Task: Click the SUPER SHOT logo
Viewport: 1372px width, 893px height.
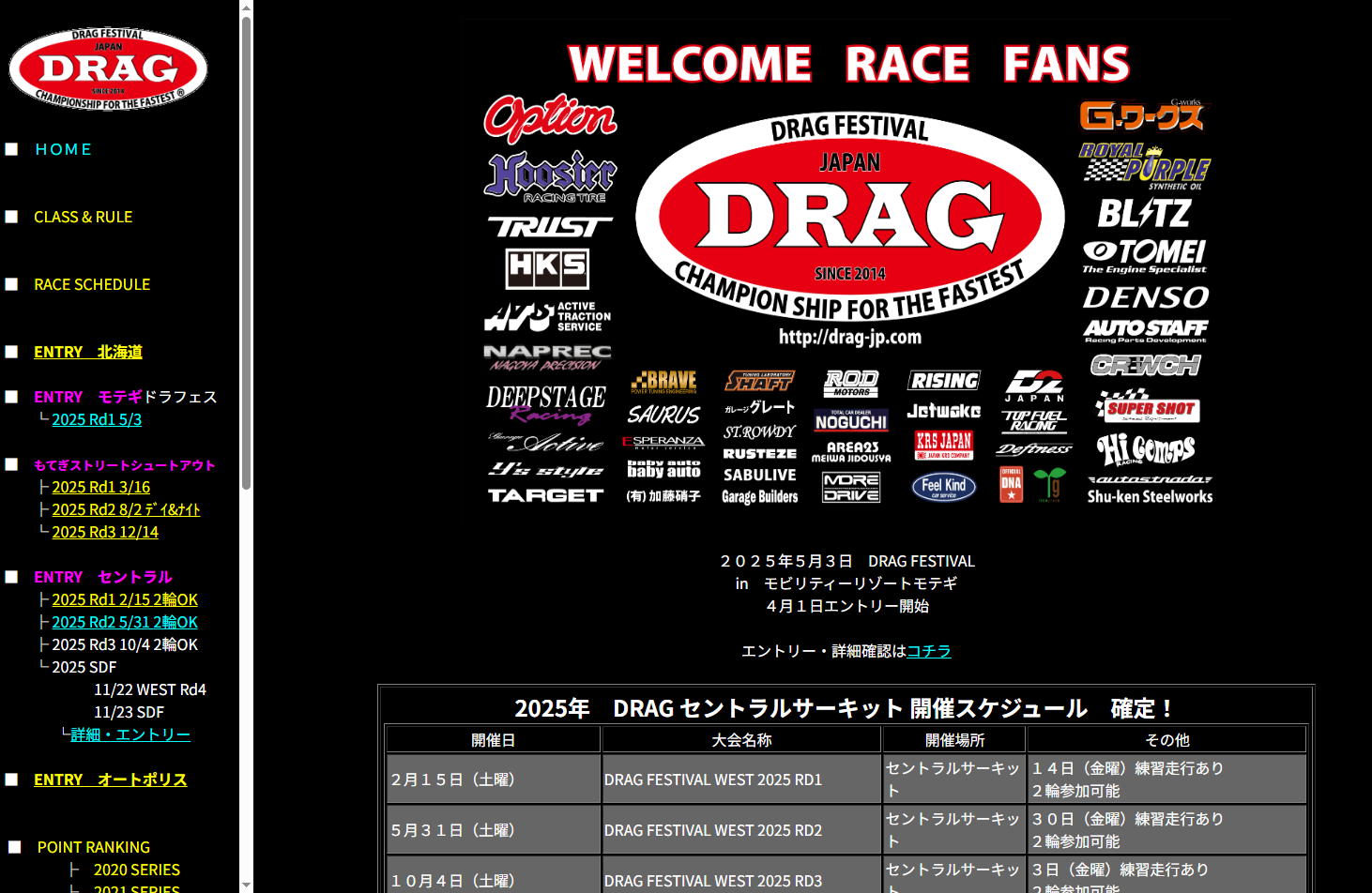Action: pos(1148,406)
